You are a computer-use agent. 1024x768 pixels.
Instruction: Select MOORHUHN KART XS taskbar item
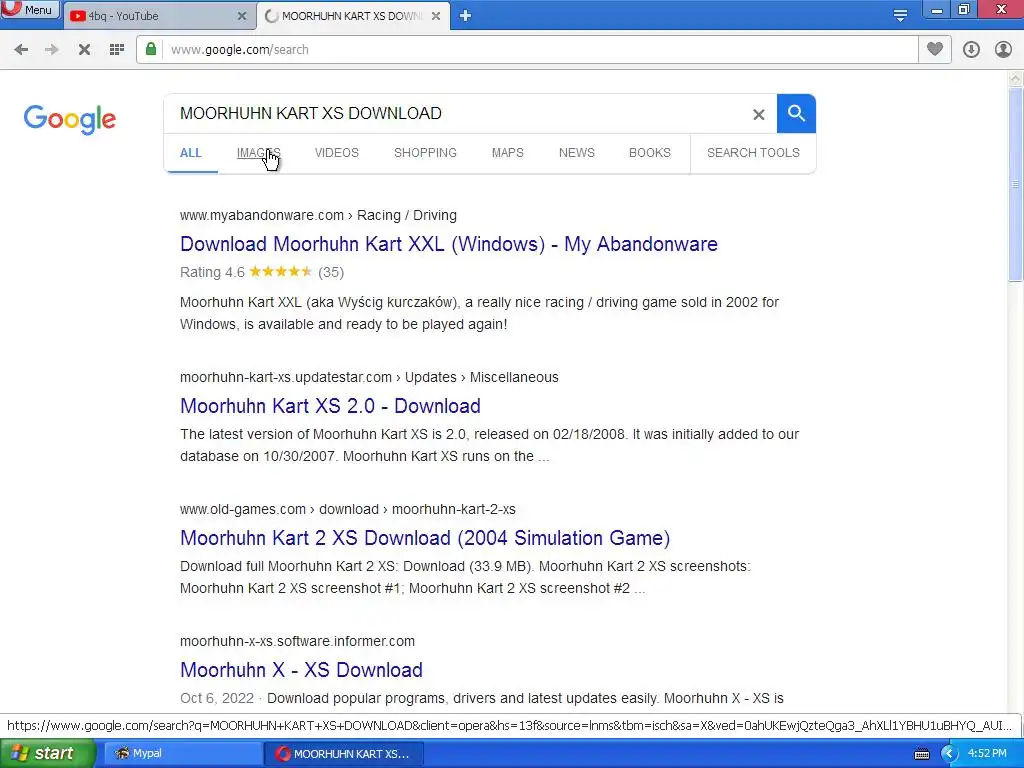[x=344, y=754]
